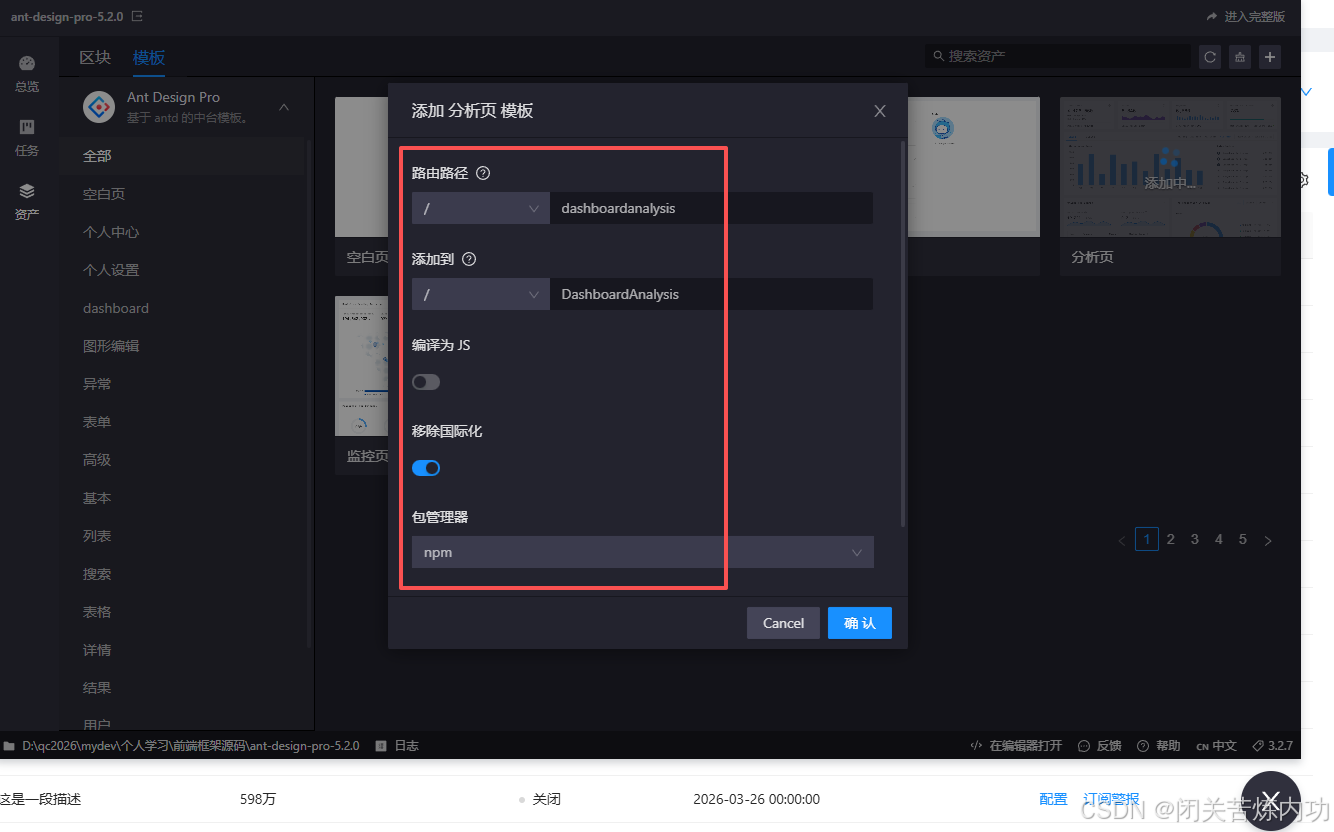Go to previous page with left arrow
1334x832 pixels.
[x=1122, y=540]
